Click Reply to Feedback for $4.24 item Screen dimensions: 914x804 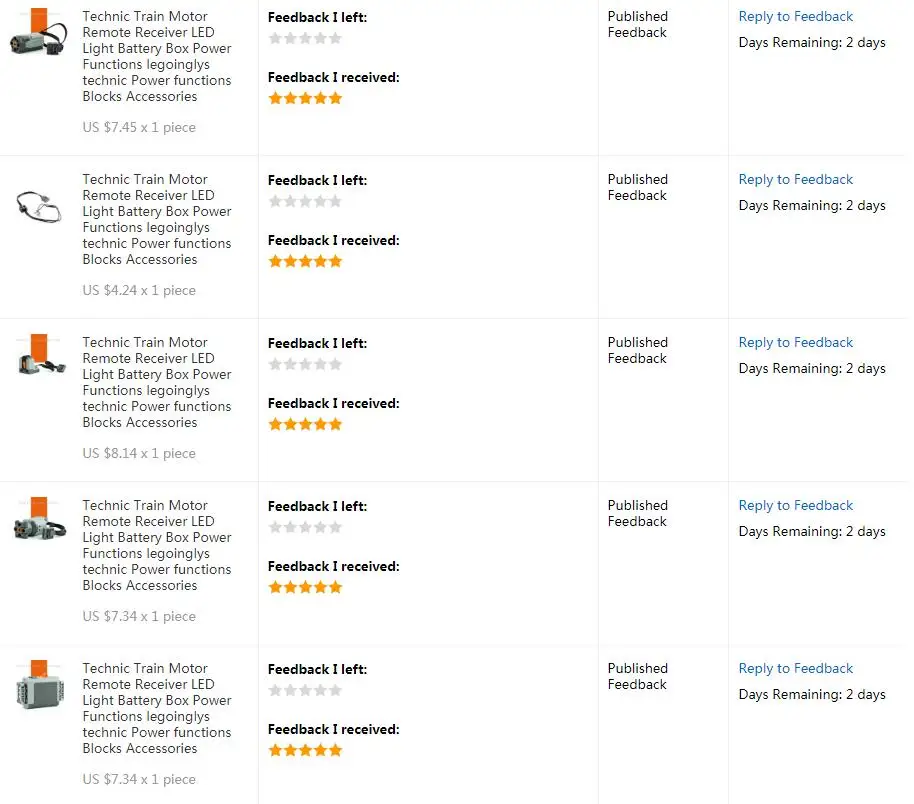795,180
